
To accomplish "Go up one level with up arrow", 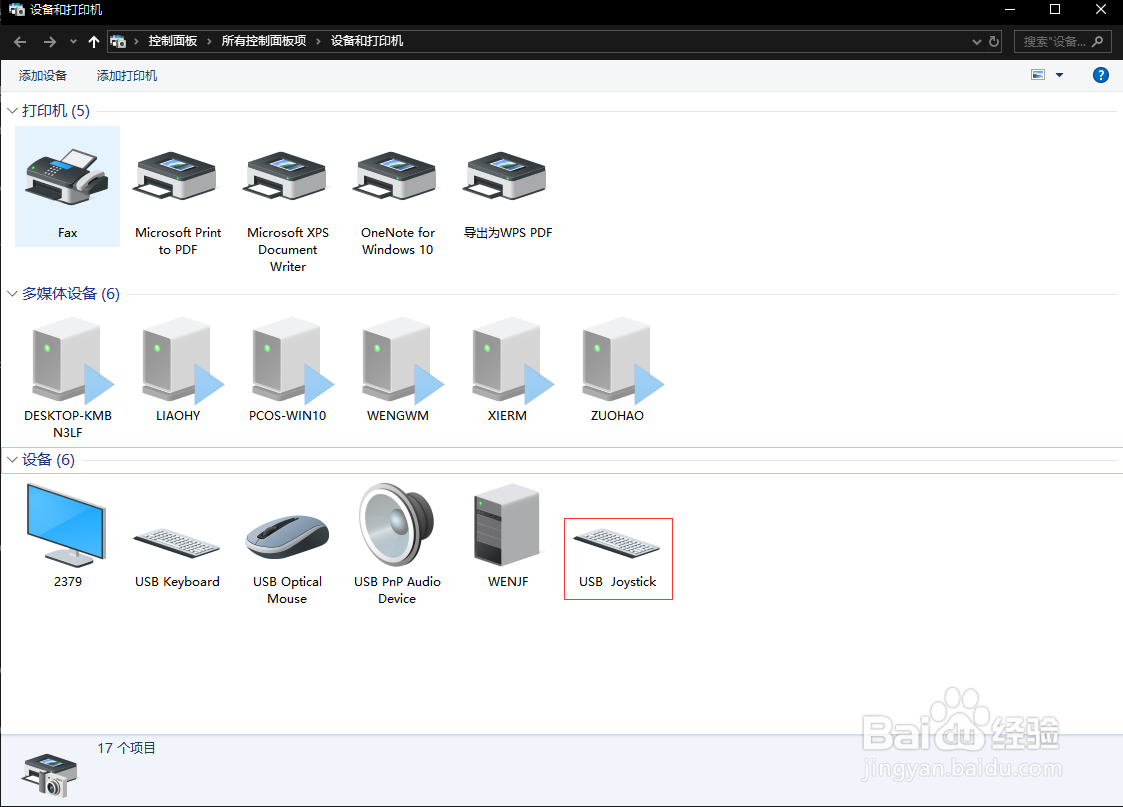I will point(94,42).
